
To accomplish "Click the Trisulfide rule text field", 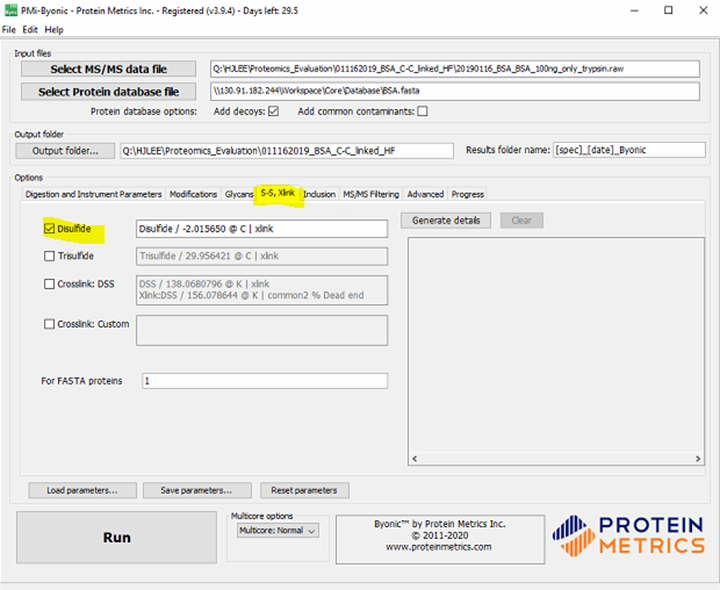I will [x=262, y=256].
